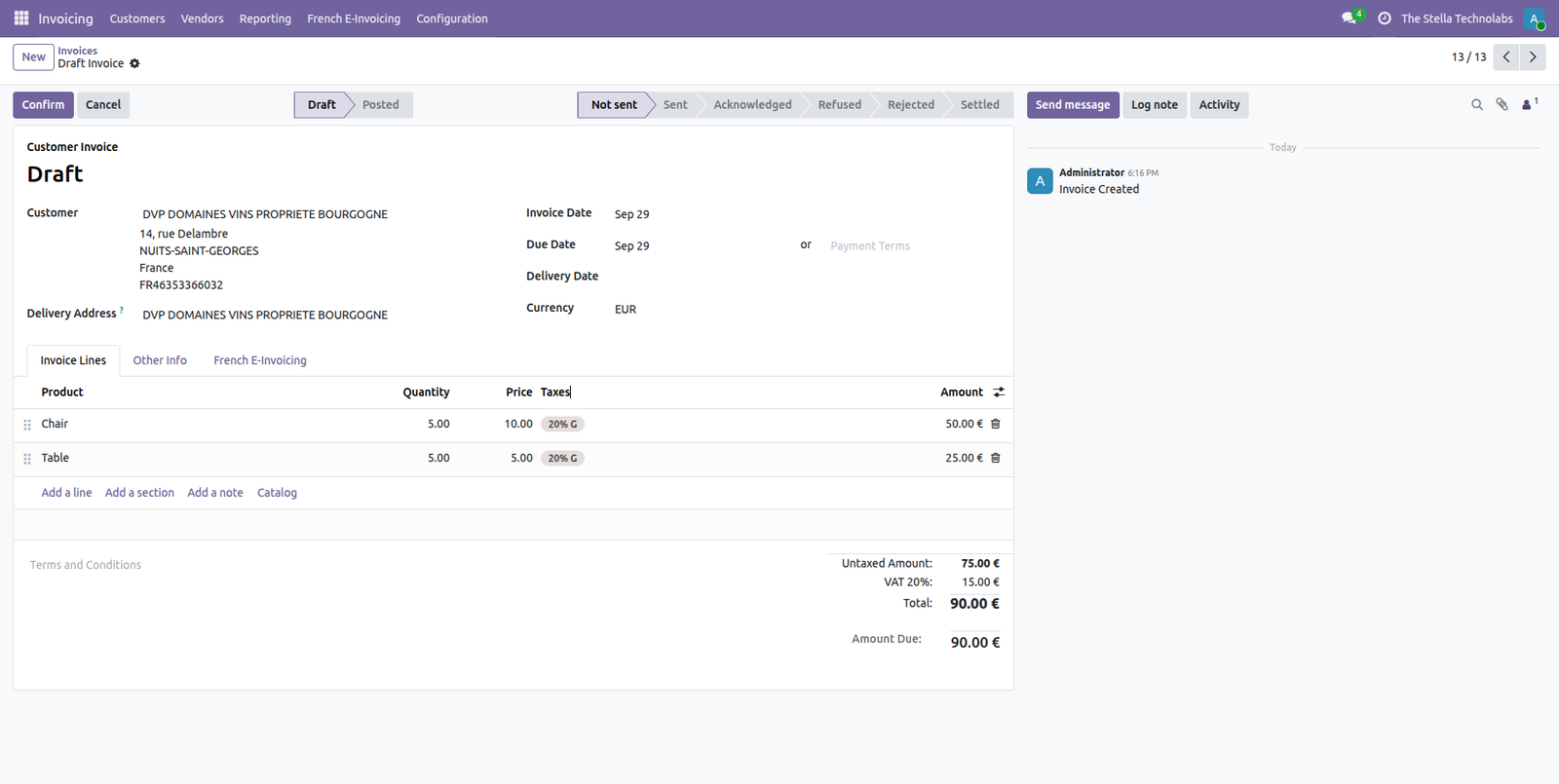Viewport: 1559px width, 784px height.
Task: Open the Payment Terms dropdown field
Action: [913, 246]
